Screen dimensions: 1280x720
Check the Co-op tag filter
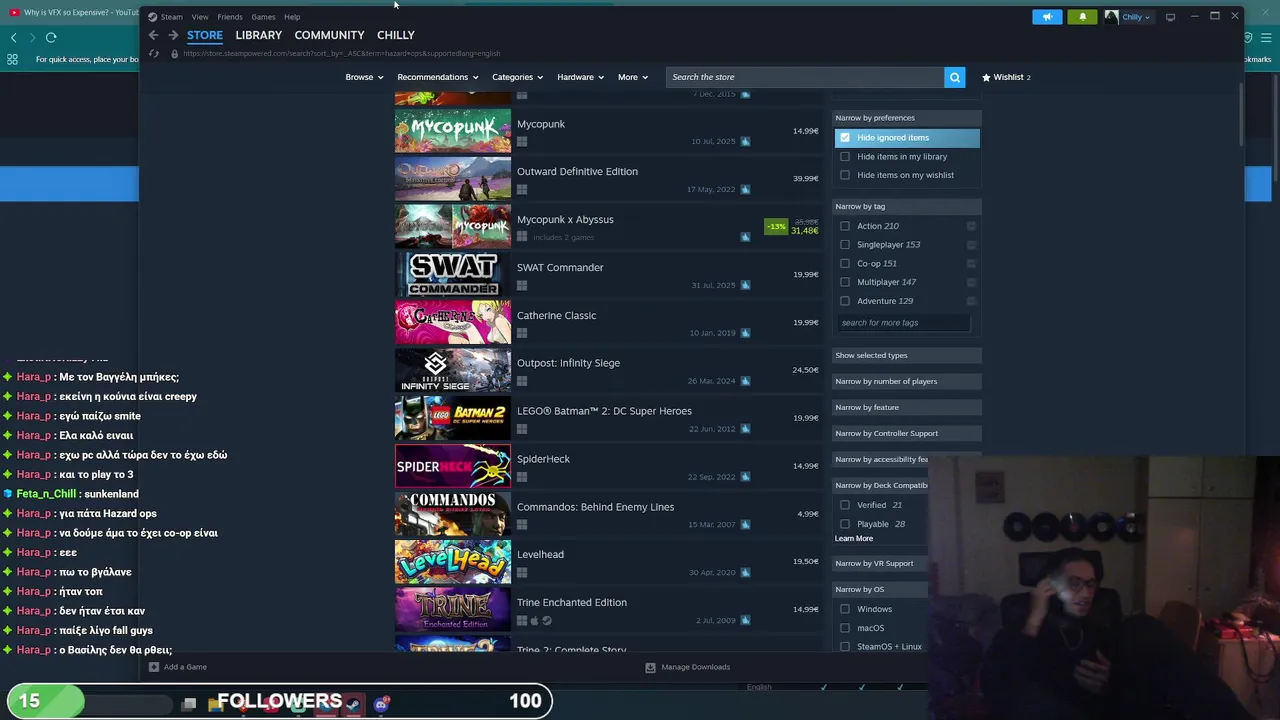845,264
